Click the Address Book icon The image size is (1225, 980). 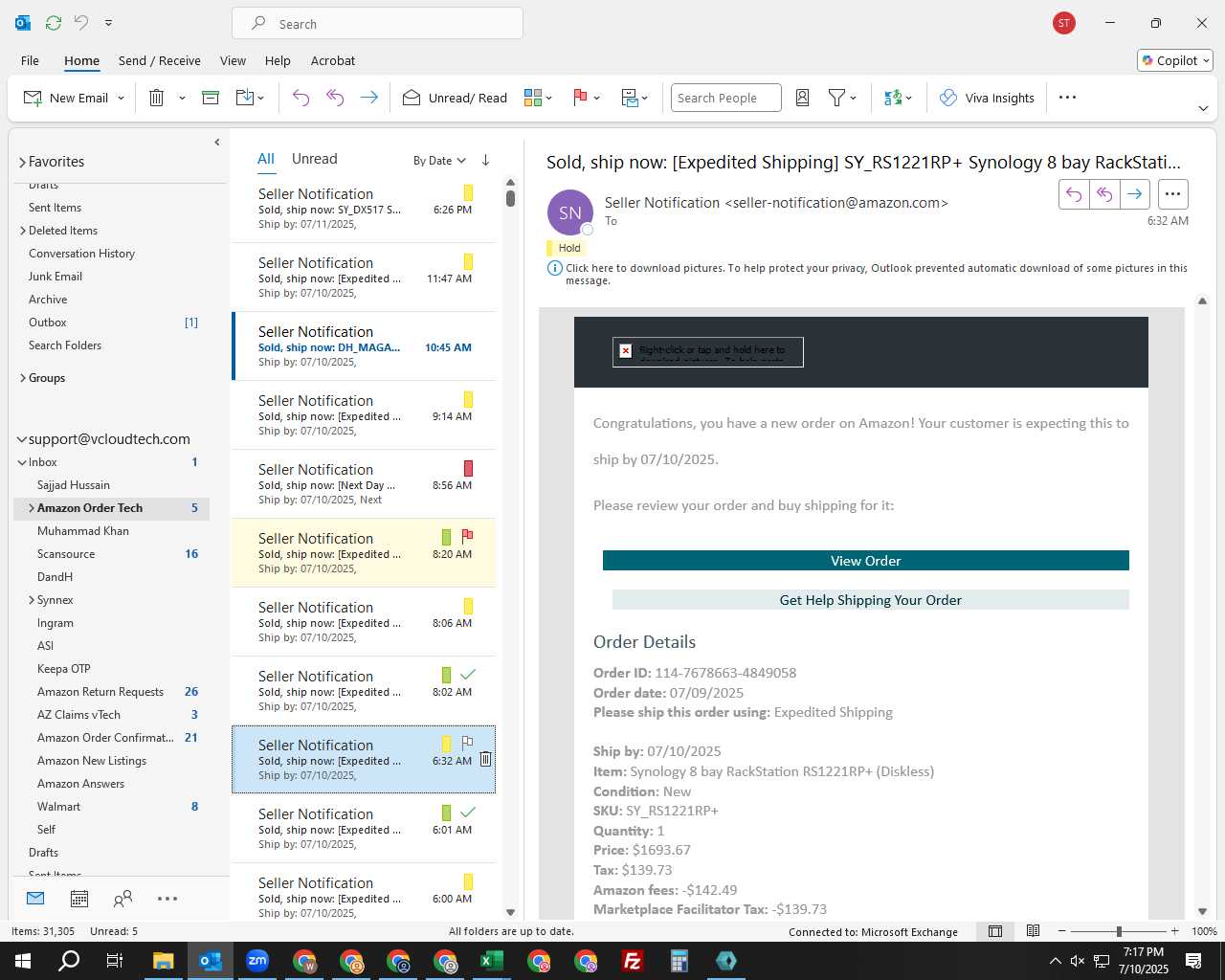click(x=803, y=98)
